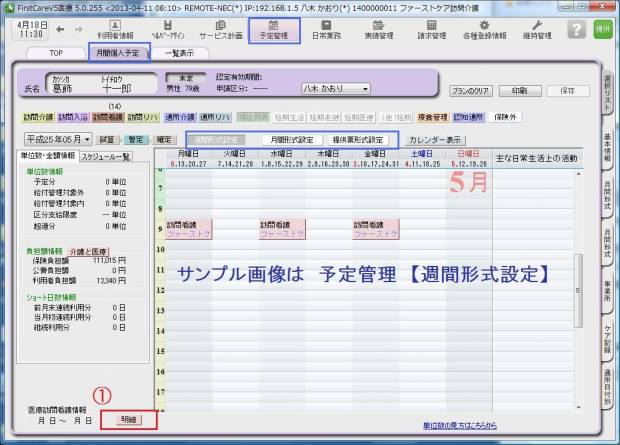Viewport: 620px width, 445px height.
Task: Select the スケジュール一覧 tab
Action: point(106,156)
